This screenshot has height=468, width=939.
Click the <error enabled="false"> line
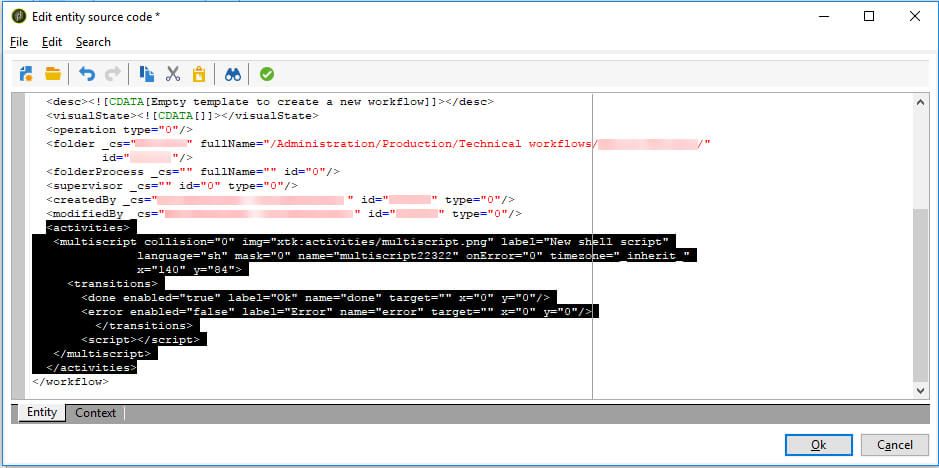pyautogui.click(x=337, y=312)
